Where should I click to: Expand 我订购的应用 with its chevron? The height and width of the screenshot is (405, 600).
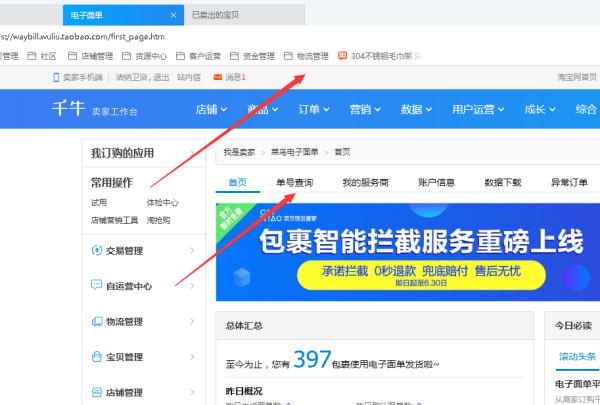pyautogui.click(x=193, y=153)
